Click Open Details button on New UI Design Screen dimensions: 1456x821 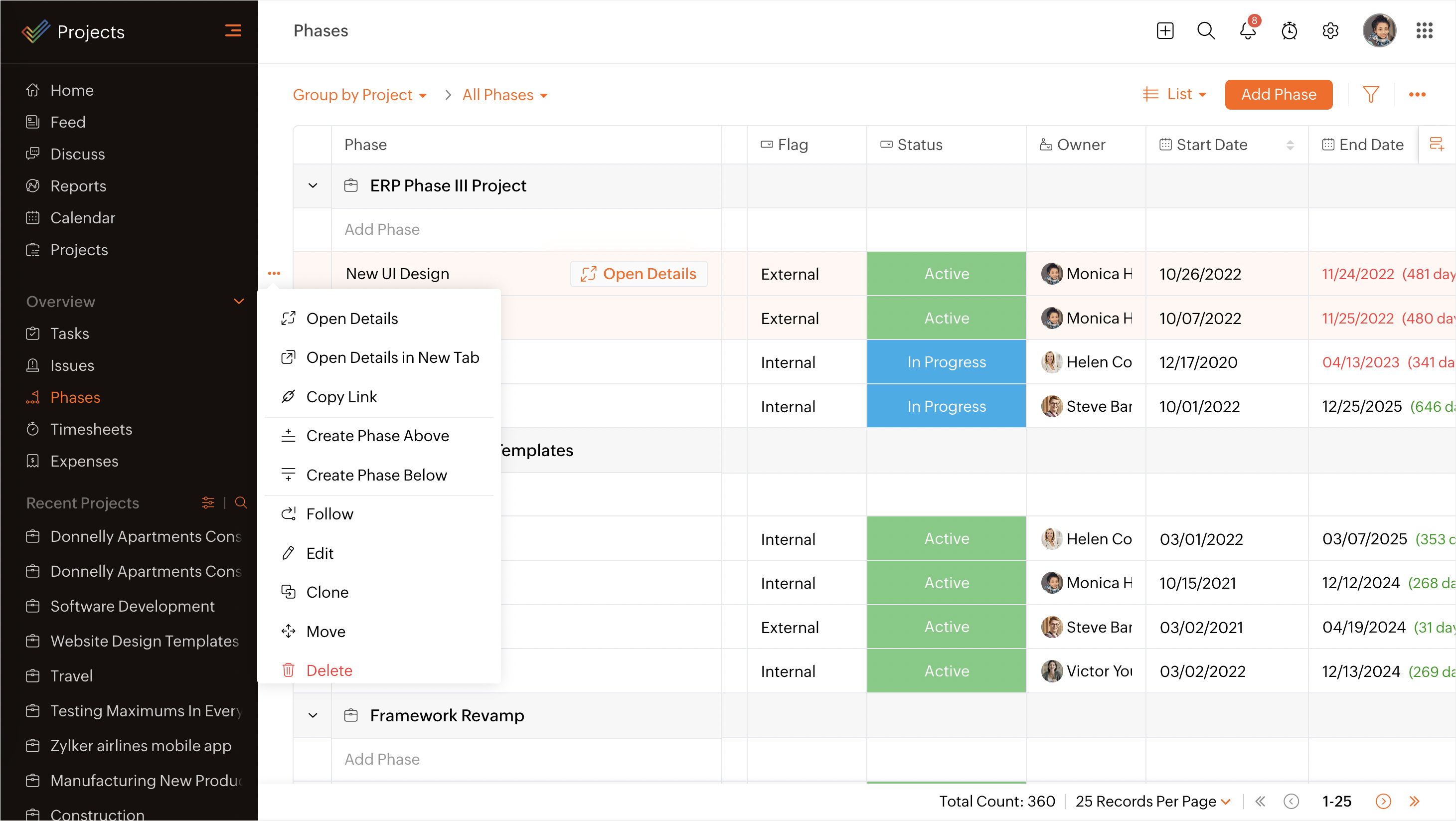pos(639,274)
